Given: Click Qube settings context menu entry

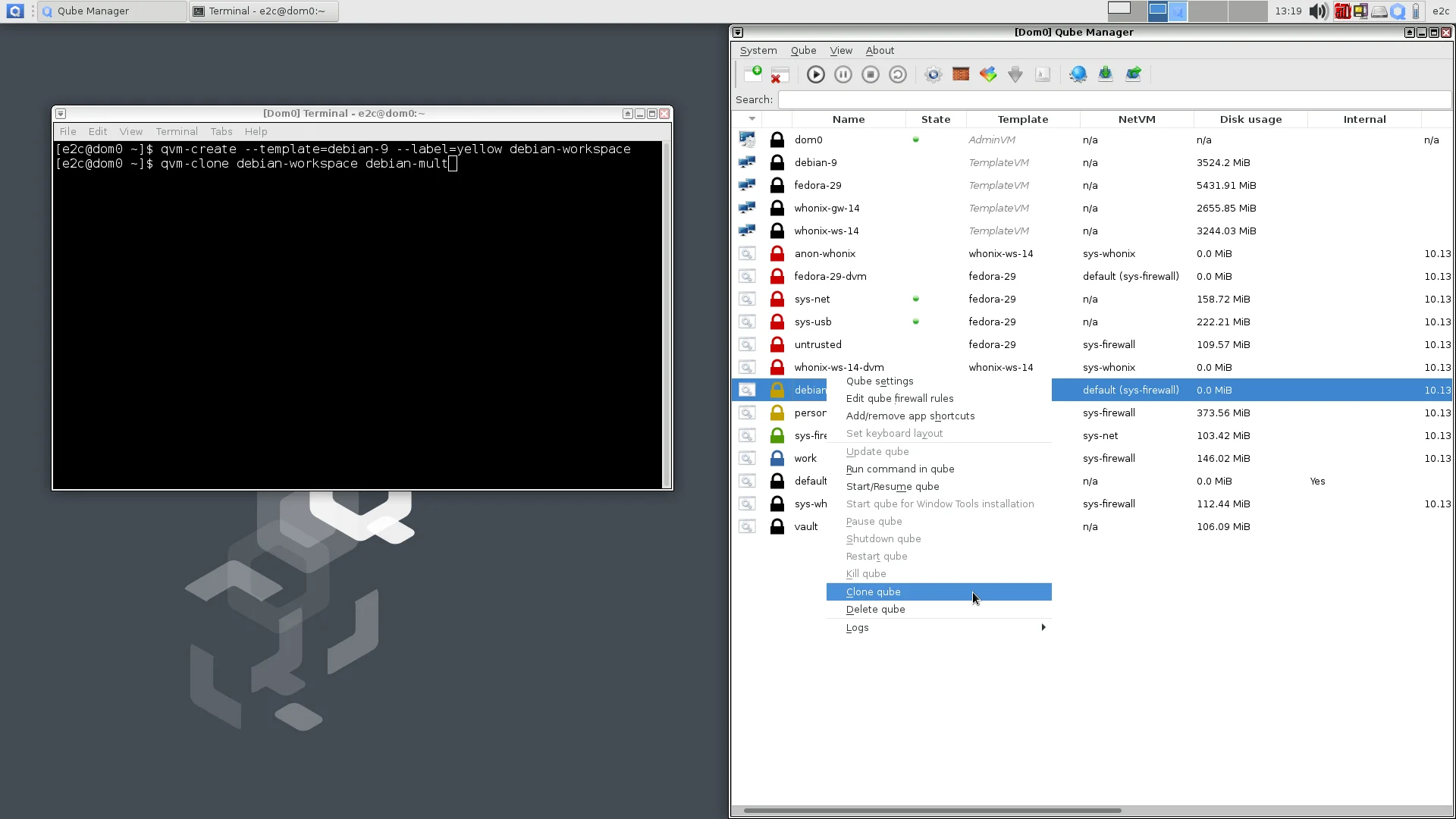Looking at the screenshot, I should [880, 381].
